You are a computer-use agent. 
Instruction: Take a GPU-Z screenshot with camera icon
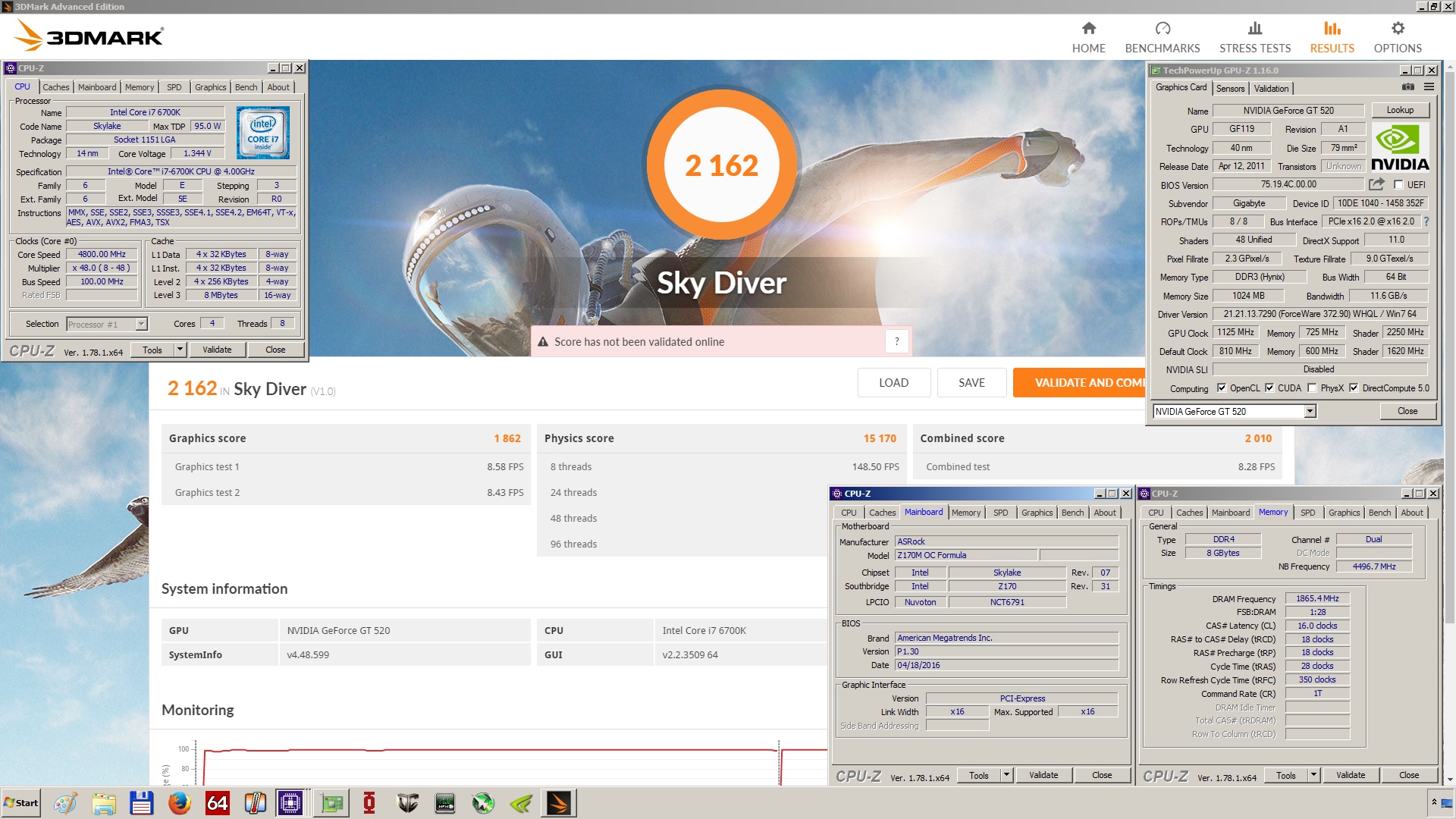(1407, 87)
